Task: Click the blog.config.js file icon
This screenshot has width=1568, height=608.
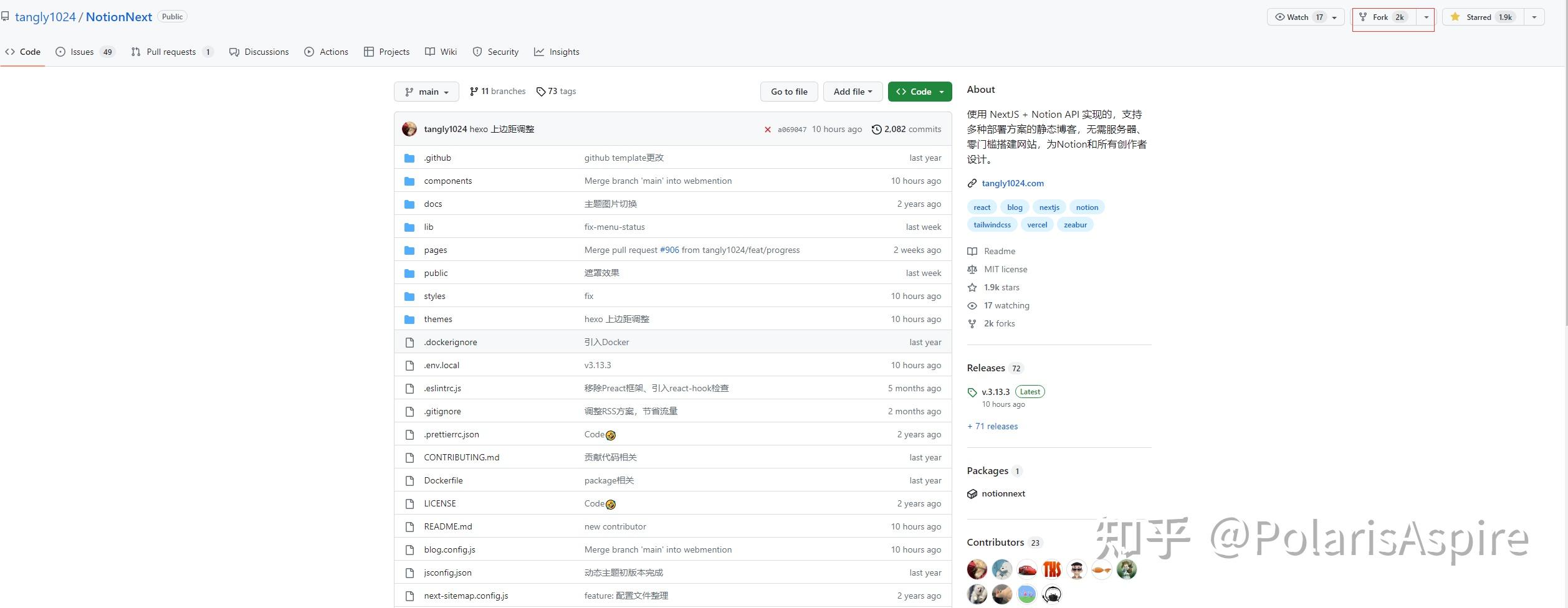Action: coord(409,550)
